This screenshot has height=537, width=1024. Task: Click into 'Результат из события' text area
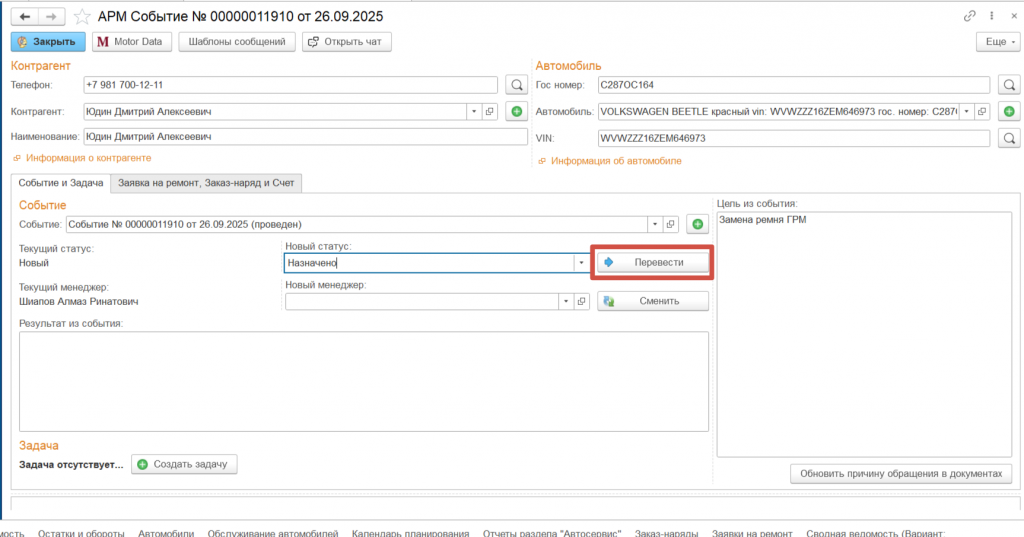[x=363, y=381]
